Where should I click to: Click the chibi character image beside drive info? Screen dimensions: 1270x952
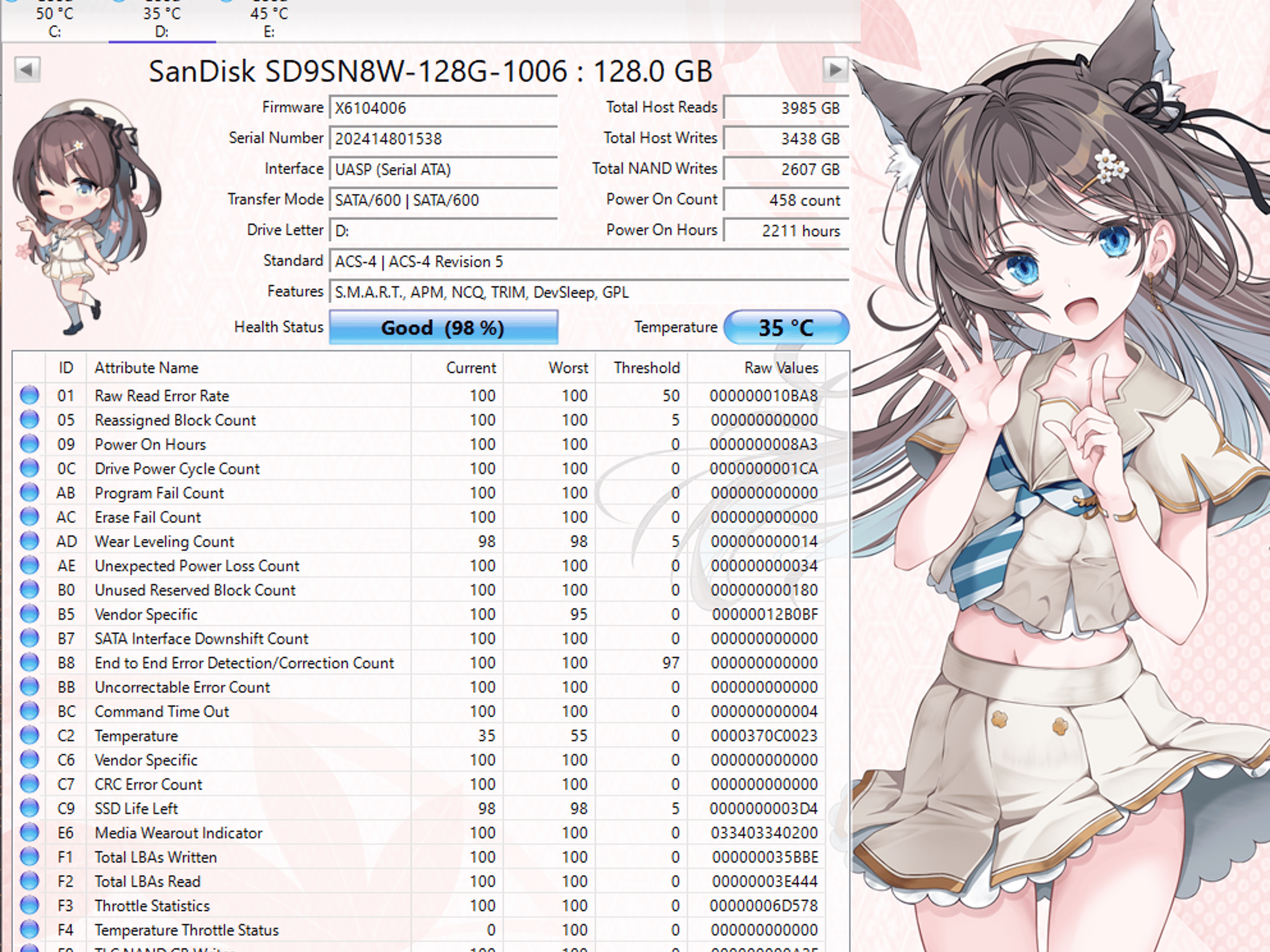87,217
